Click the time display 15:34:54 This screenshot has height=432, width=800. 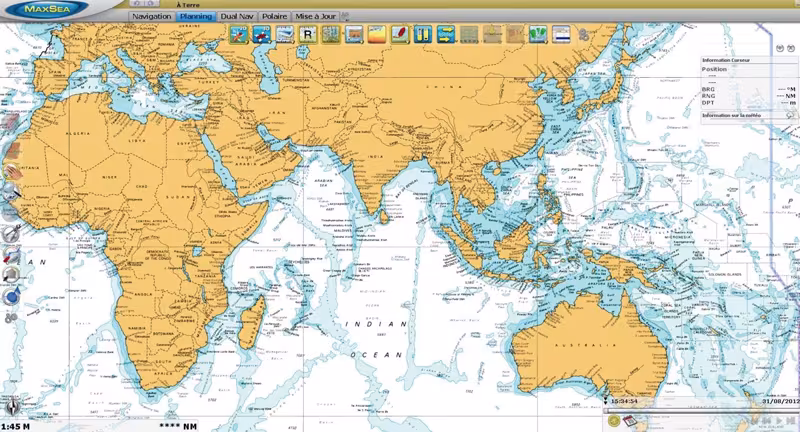[624, 401]
